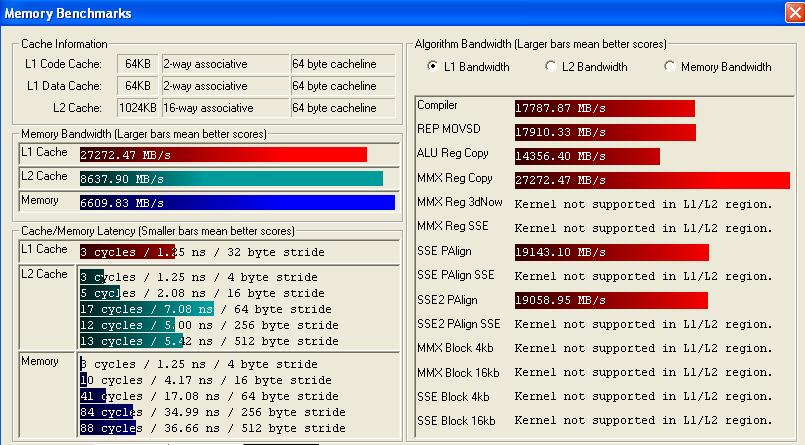Click L1 Code Cache 2-way associative field

click(x=225, y=64)
